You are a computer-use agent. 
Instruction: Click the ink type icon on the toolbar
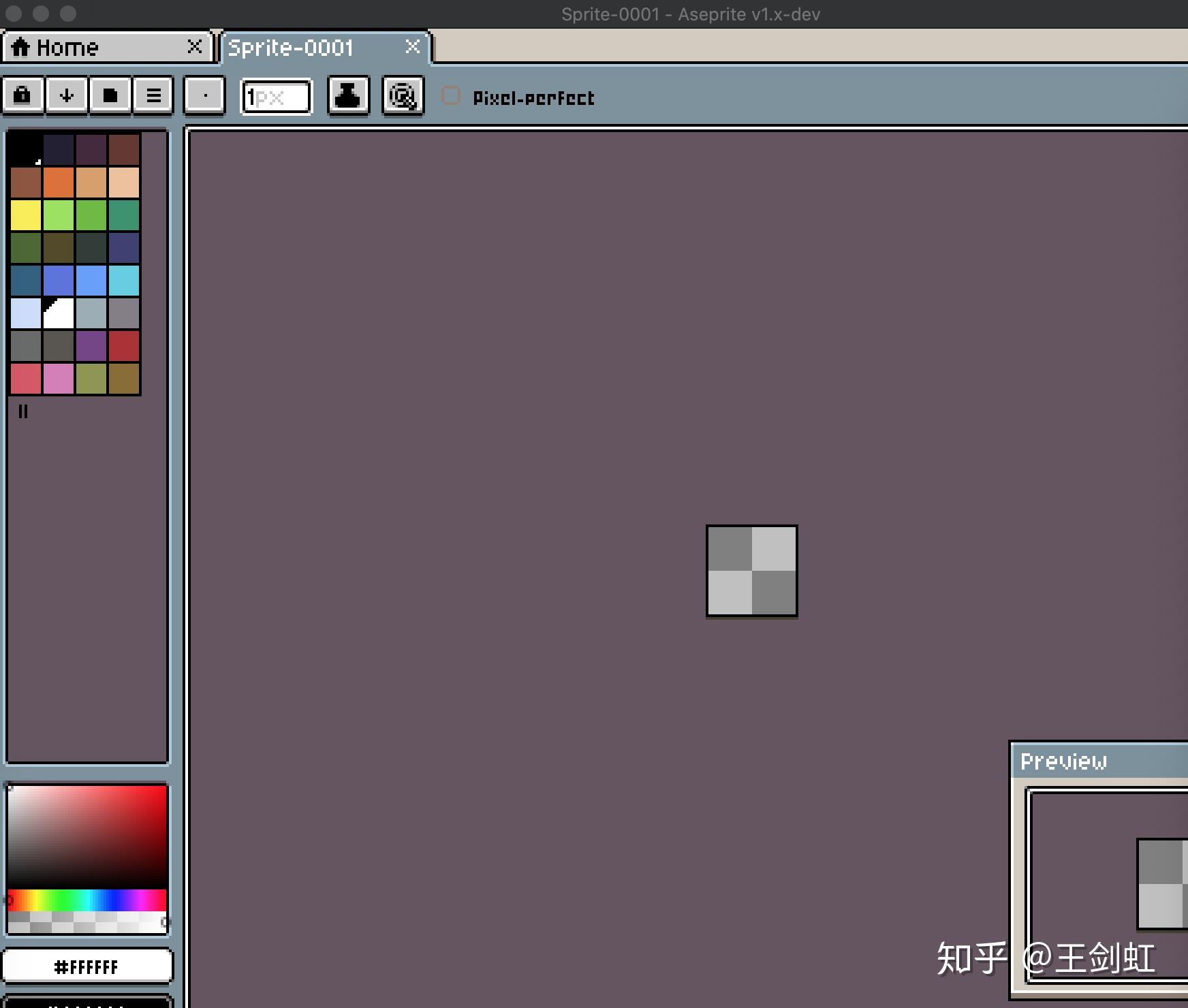click(x=349, y=95)
